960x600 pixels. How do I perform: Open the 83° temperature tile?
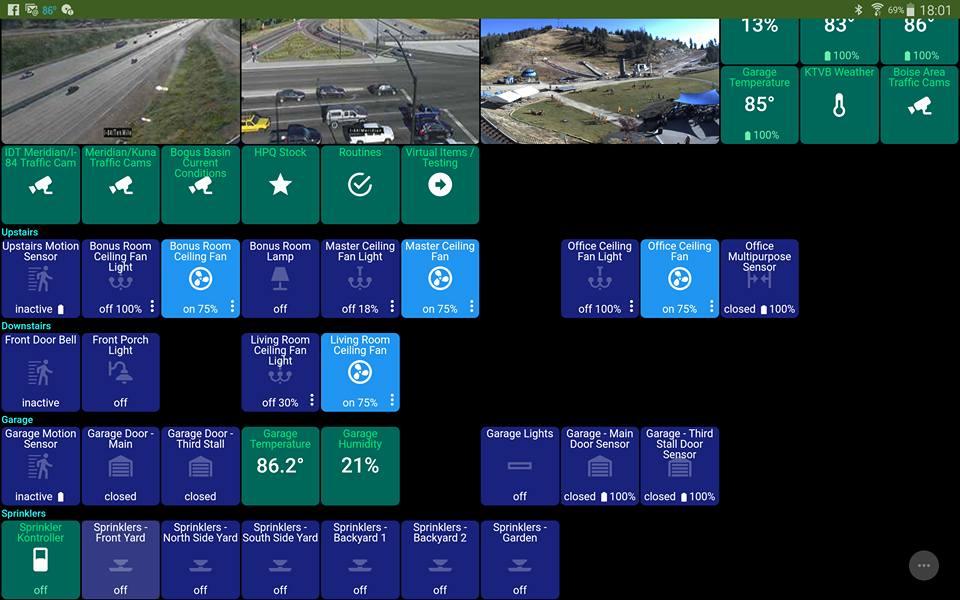click(839, 41)
